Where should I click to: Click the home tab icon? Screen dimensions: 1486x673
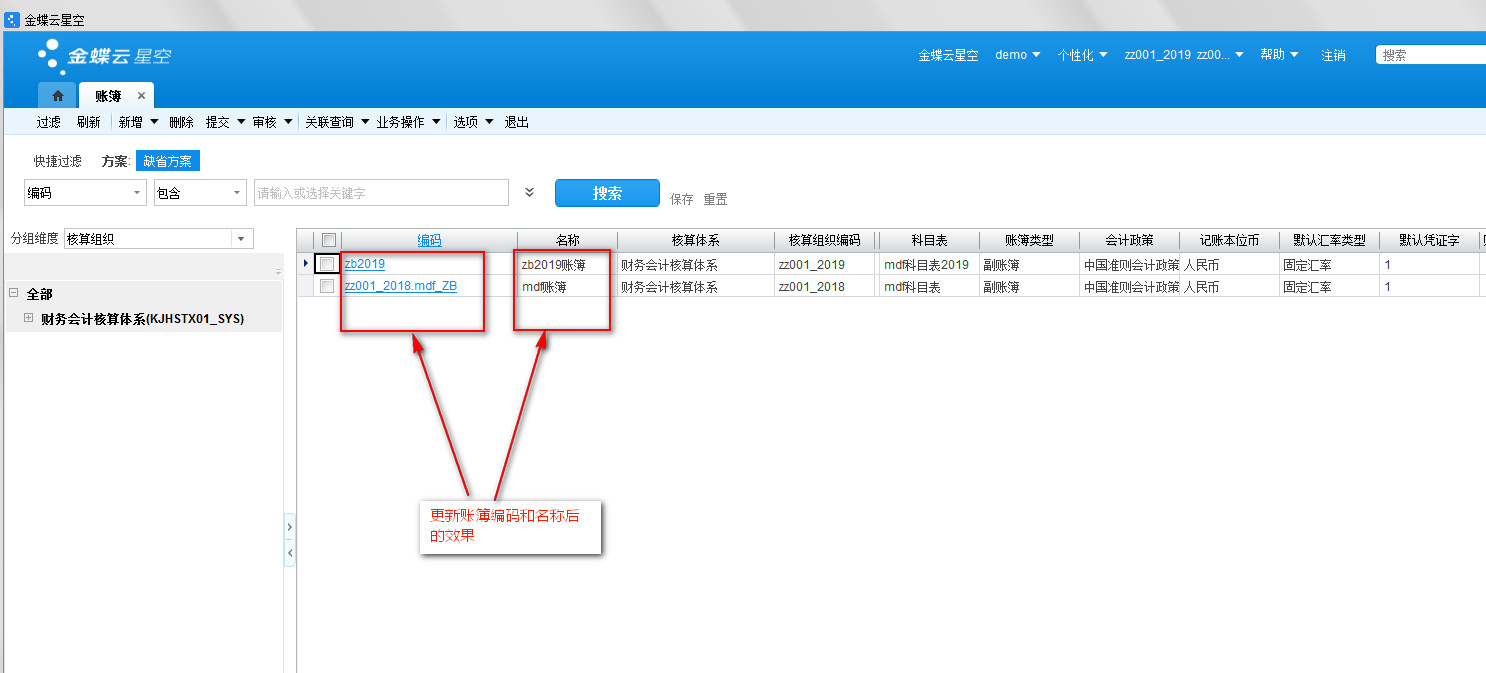pos(58,96)
